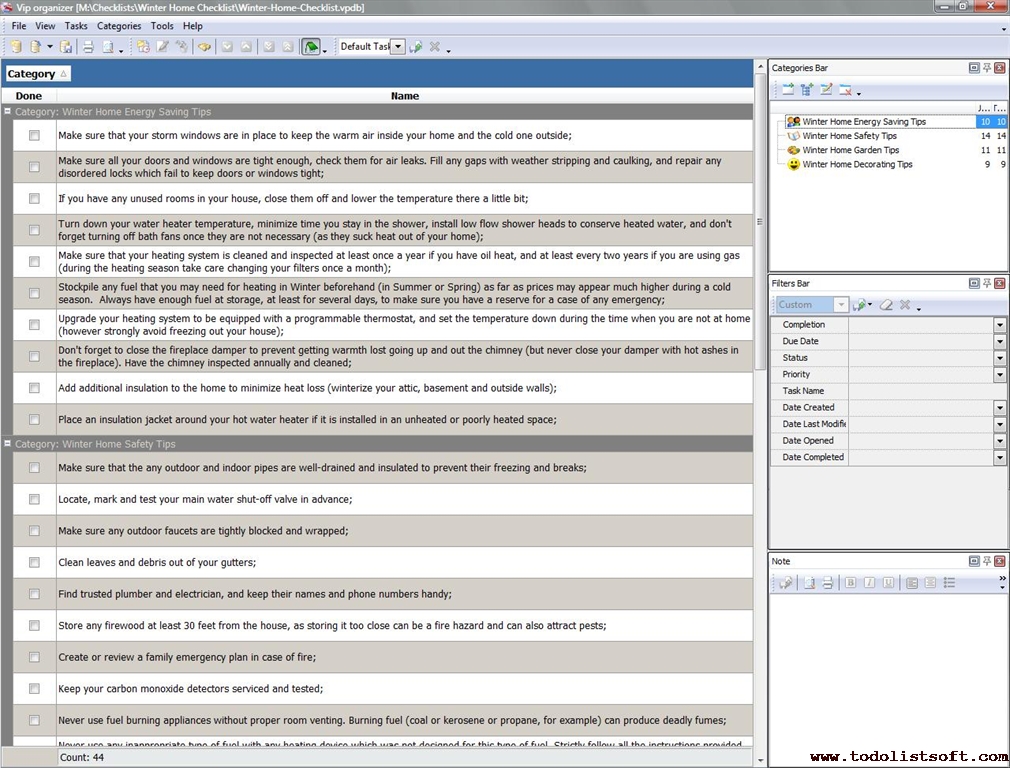The height and width of the screenshot is (768, 1010).
Task: Click the task list vertical scrollbar
Action: coord(760,400)
